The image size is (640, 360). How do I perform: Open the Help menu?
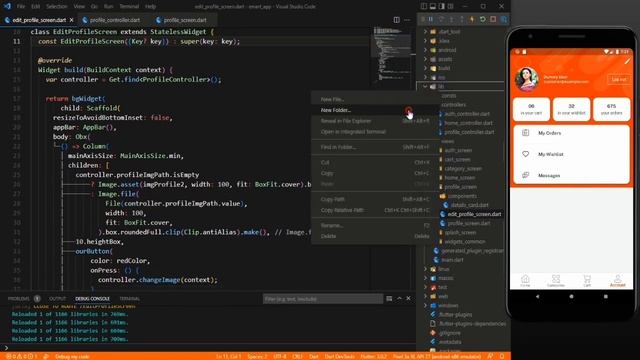tap(151, 7)
